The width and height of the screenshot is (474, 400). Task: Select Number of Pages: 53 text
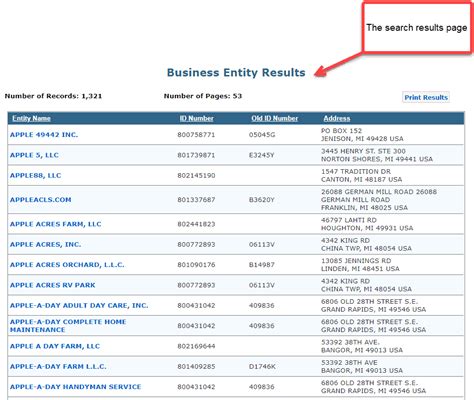coord(203,96)
